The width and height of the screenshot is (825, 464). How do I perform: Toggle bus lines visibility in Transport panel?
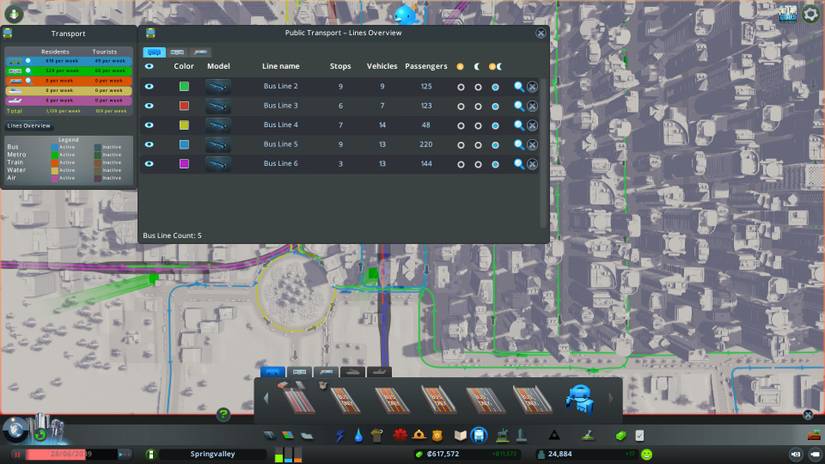pos(28,61)
